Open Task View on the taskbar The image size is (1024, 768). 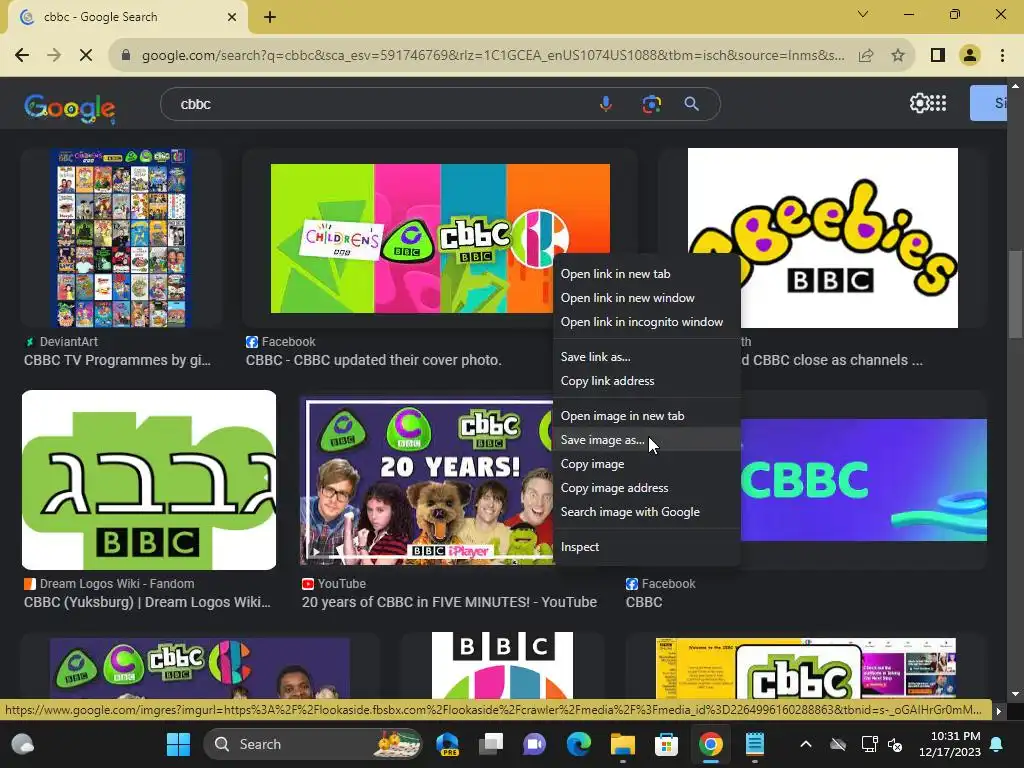click(491, 744)
